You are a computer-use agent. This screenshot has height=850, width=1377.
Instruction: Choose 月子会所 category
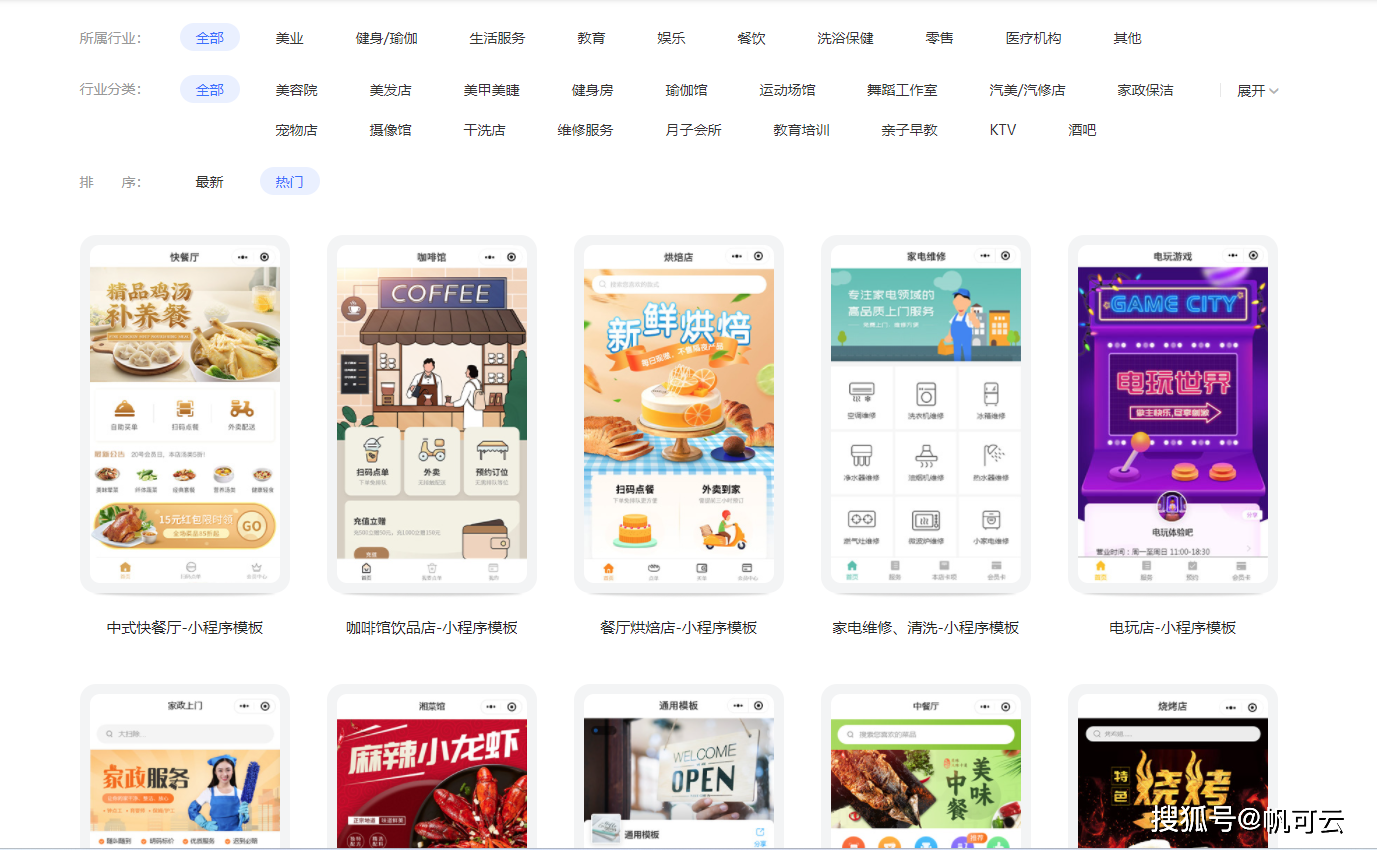tap(693, 130)
